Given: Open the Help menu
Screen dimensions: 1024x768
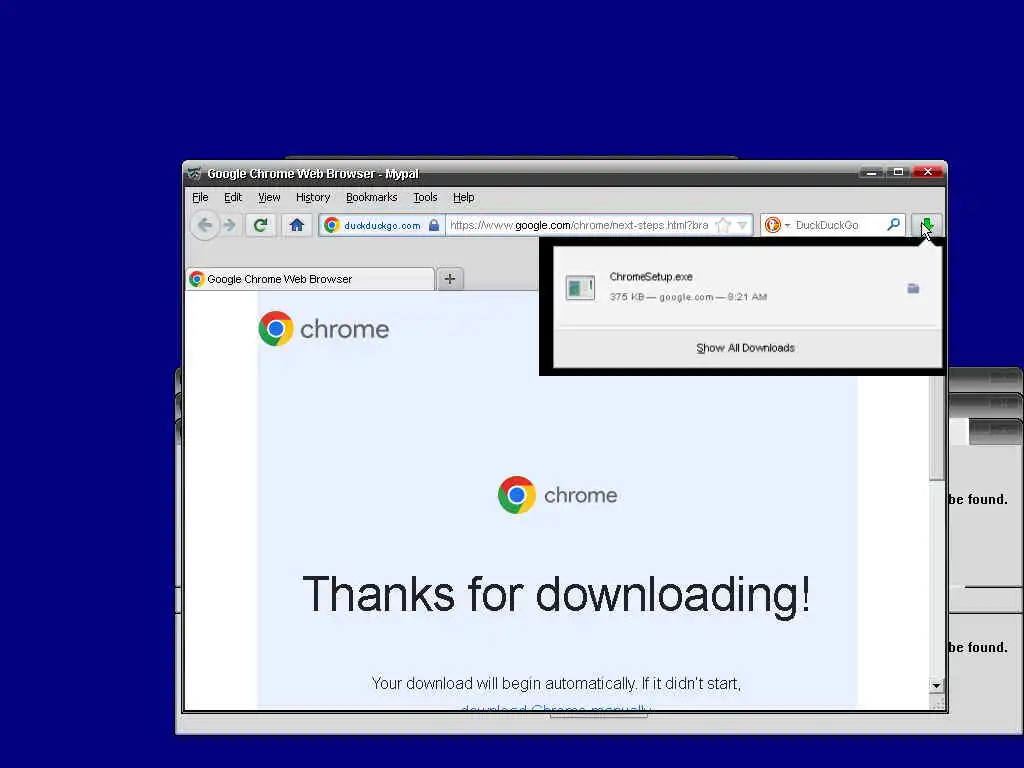Looking at the screenshot, I should [x=463, y=197].
